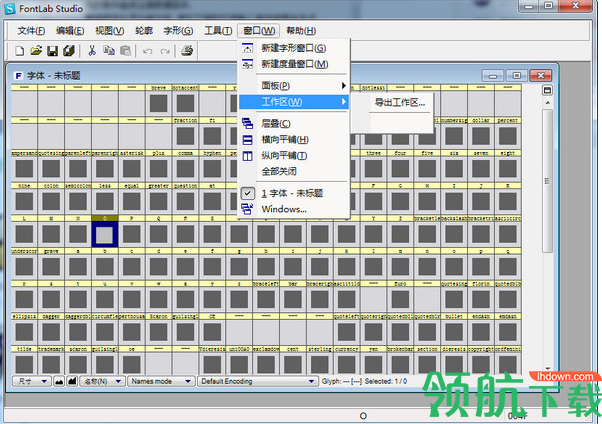The image size is (602, 424).
Task: Click the Save floppy disk icon
Action: pos(52,51)
